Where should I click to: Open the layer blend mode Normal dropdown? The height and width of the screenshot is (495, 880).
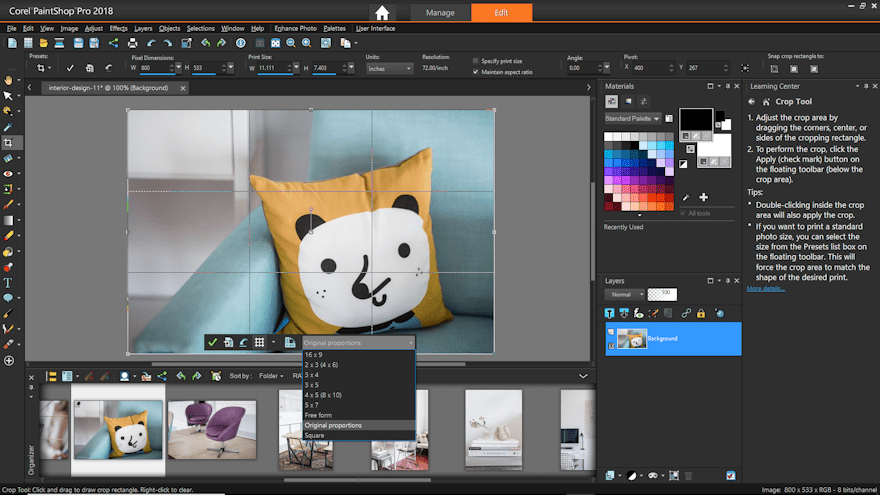[624, 294]
